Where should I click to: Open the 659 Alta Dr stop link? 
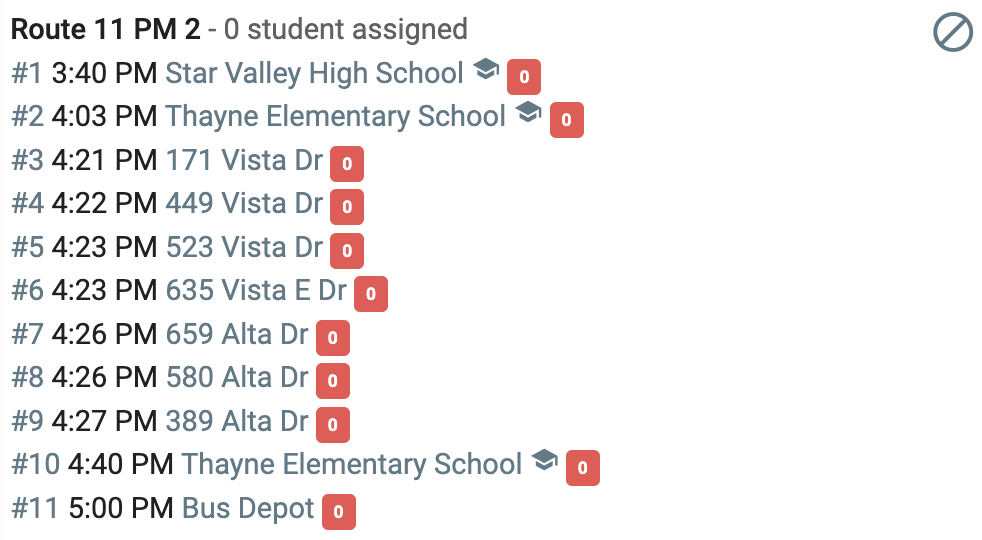pos(237,334)
